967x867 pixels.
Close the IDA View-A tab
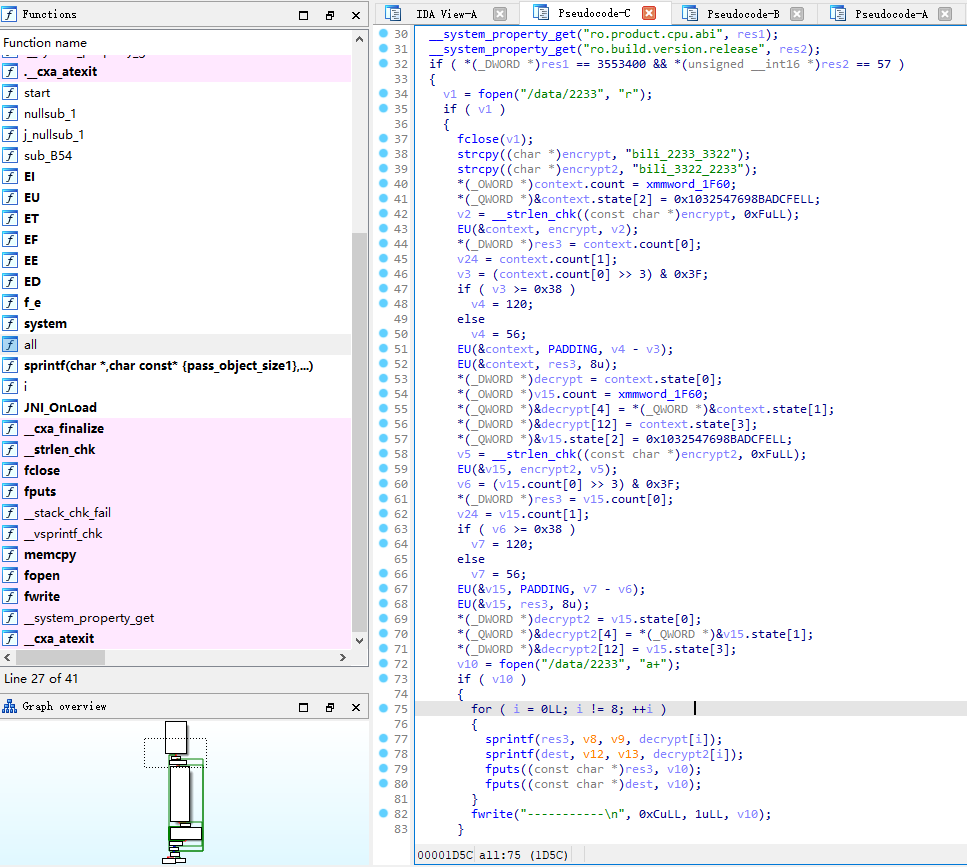point(500,14)
